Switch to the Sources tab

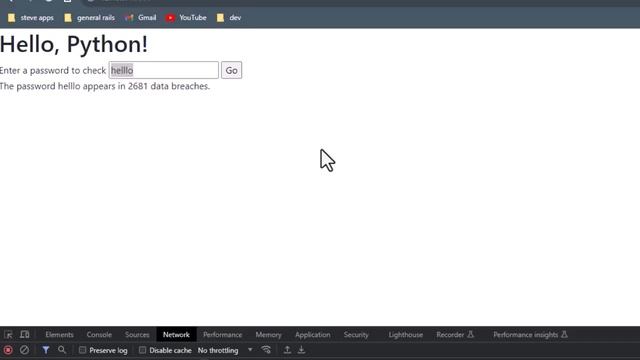[137, 335]
